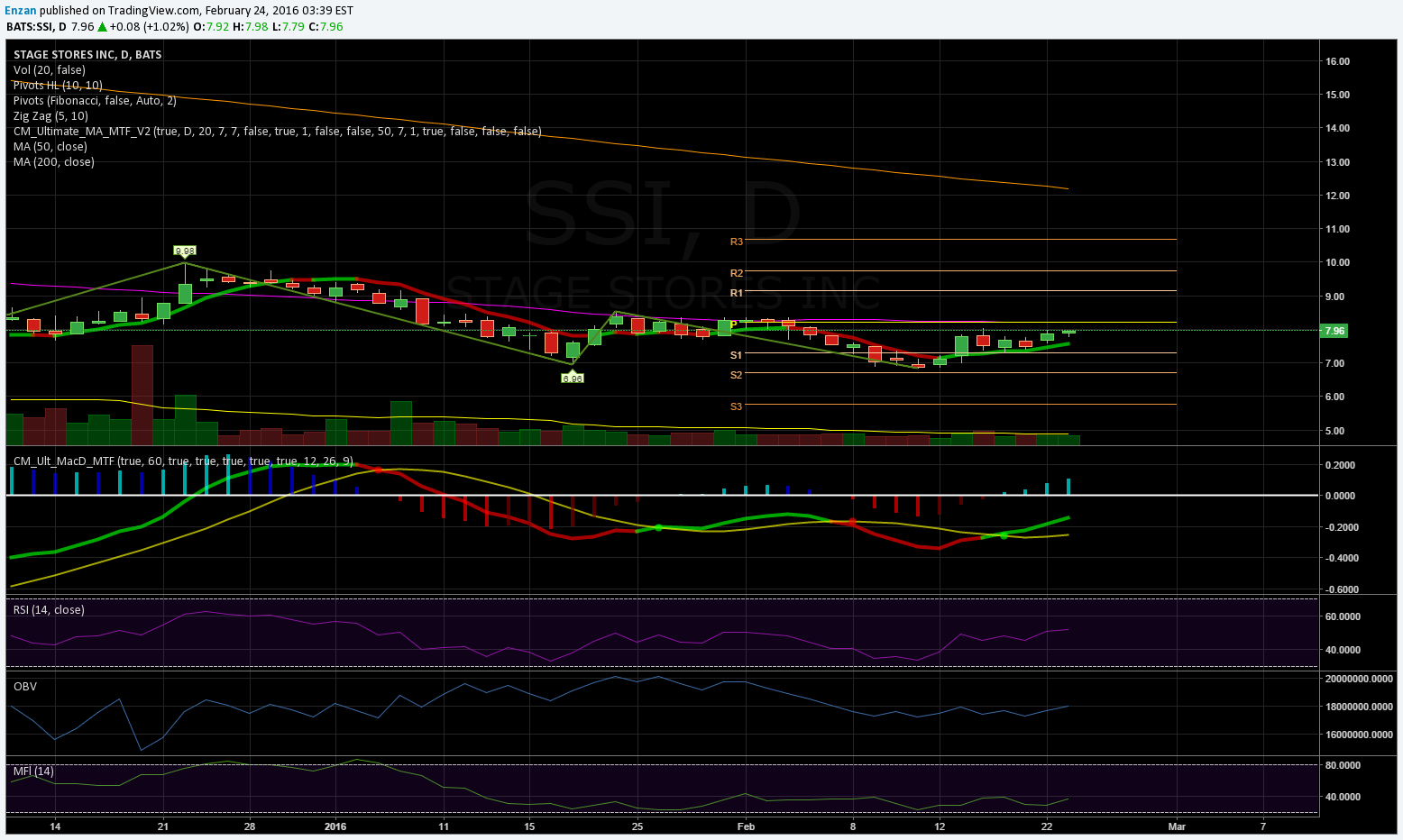Select the S1 pivot support label
This screenshot has height=840, width=1403.
pyautogui.click(x=737, y=355)
